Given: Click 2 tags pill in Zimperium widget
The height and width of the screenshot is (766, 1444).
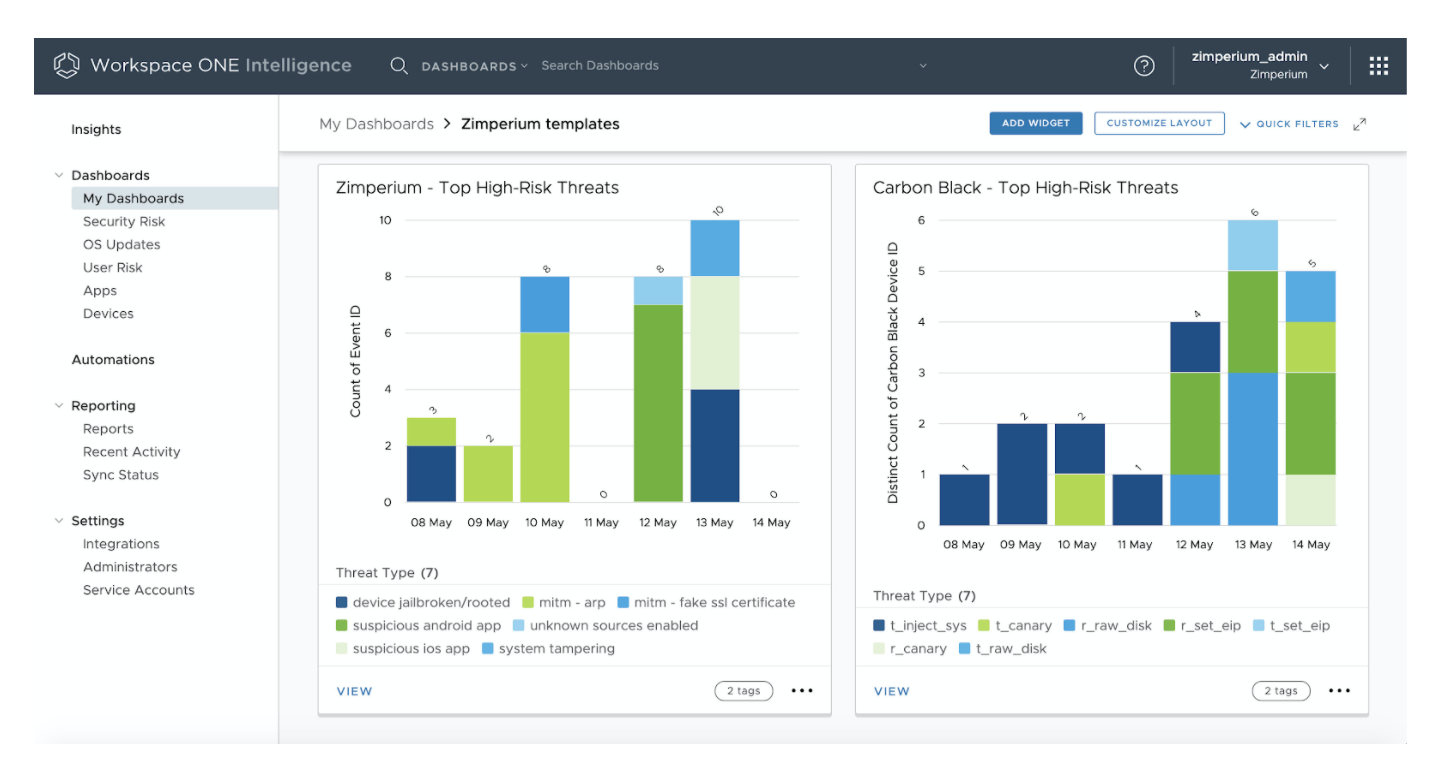Looking at the screenshot, I should click(x=743, y=691).
